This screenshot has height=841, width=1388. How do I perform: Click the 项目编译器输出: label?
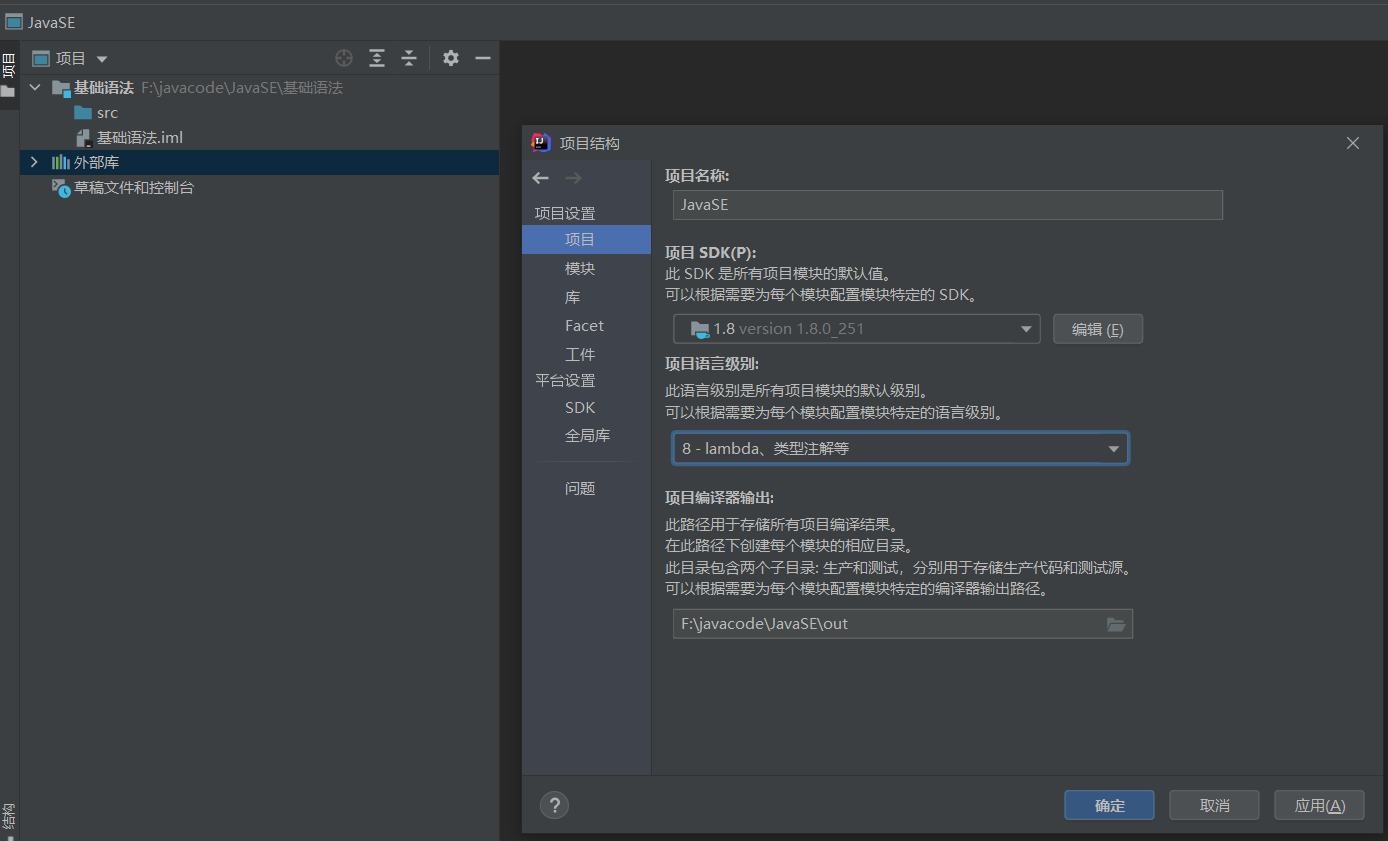pos(719,498)
